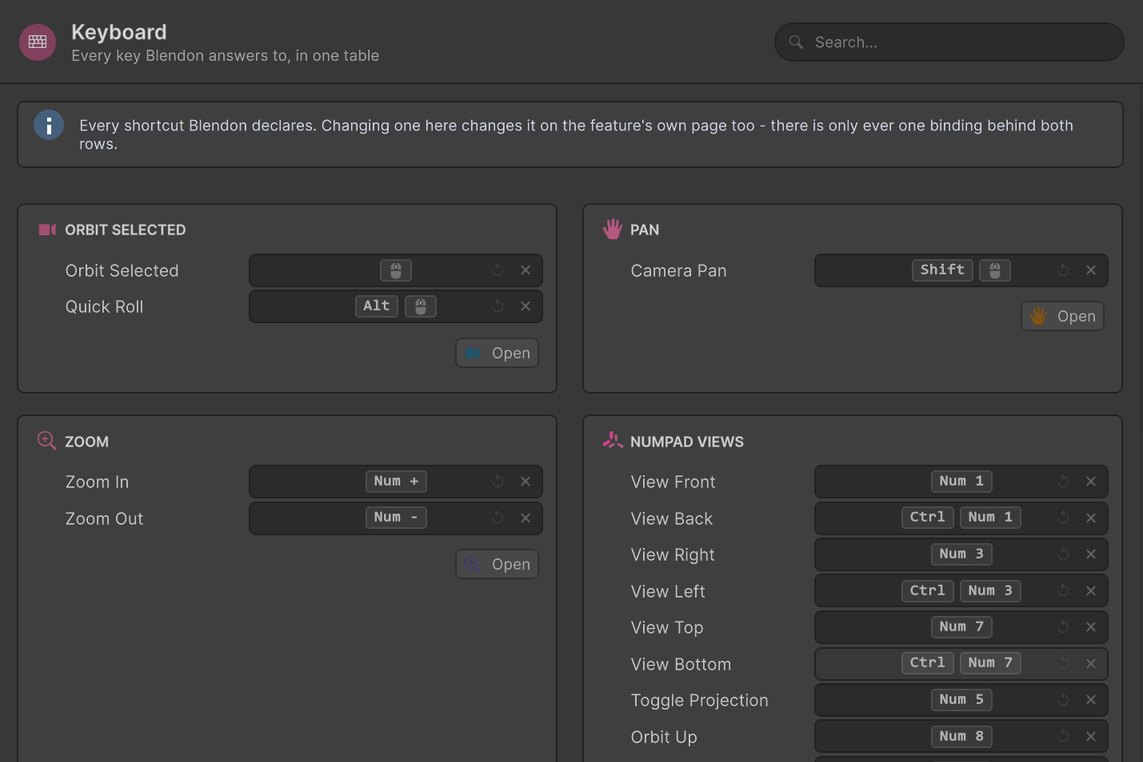Image resolution: width=1143 pixels, height=762 pixels.
Task: Click the Zoom magnifier section icon
Action: pos(47,441)
